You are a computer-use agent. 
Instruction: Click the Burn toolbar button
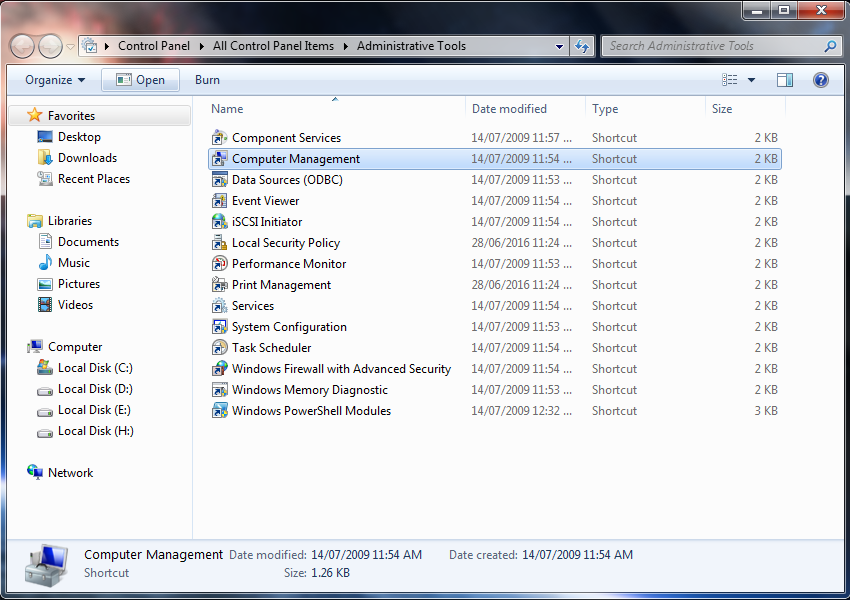click(x=207, y=80)
